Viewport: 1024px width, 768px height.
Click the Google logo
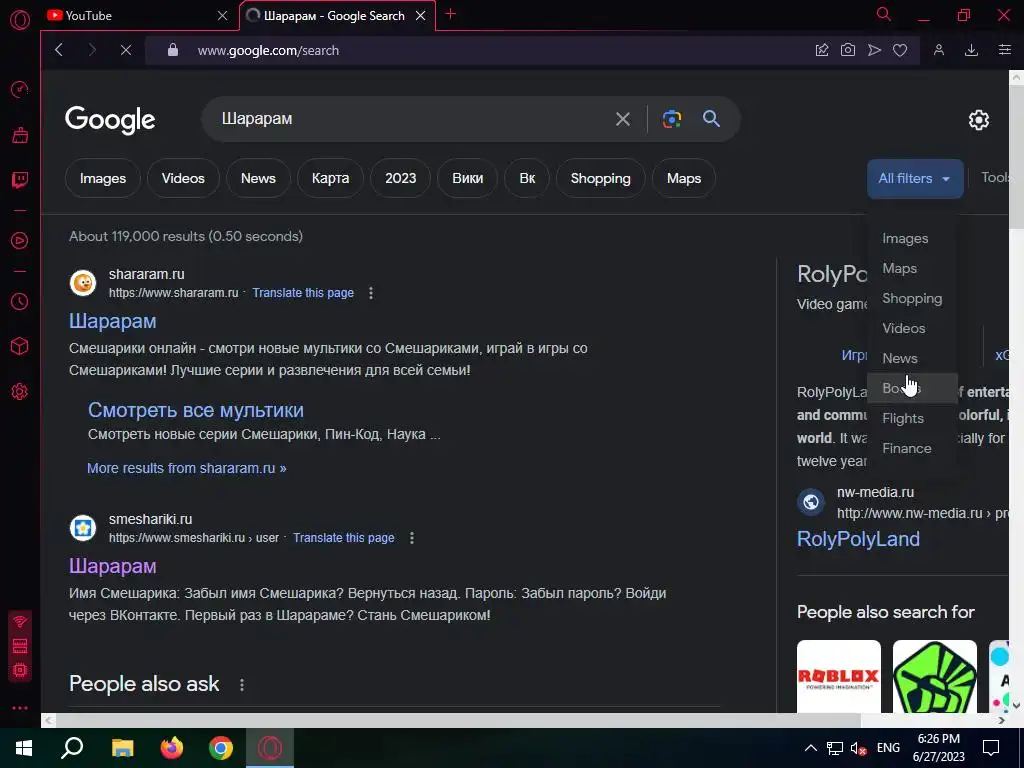point(110,120)
